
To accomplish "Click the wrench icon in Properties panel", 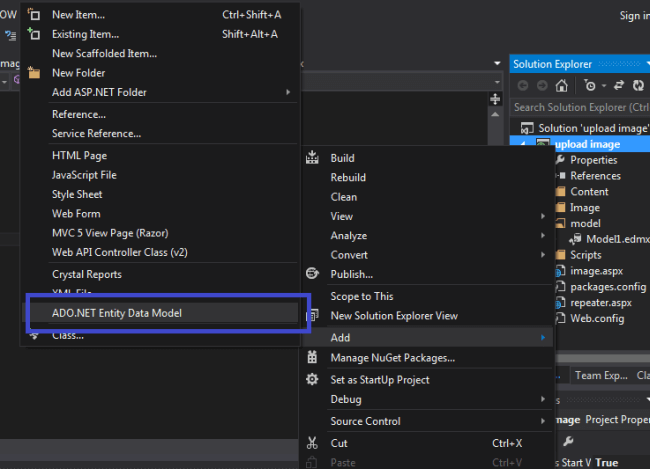I will tap(568, 441).
